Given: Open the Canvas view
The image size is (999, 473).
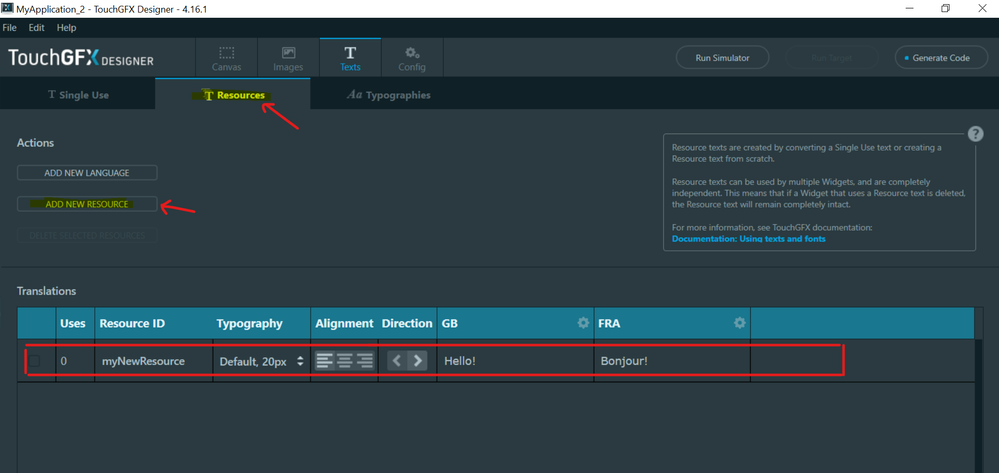Looking at the screenshot, I should tap(226, 58).
